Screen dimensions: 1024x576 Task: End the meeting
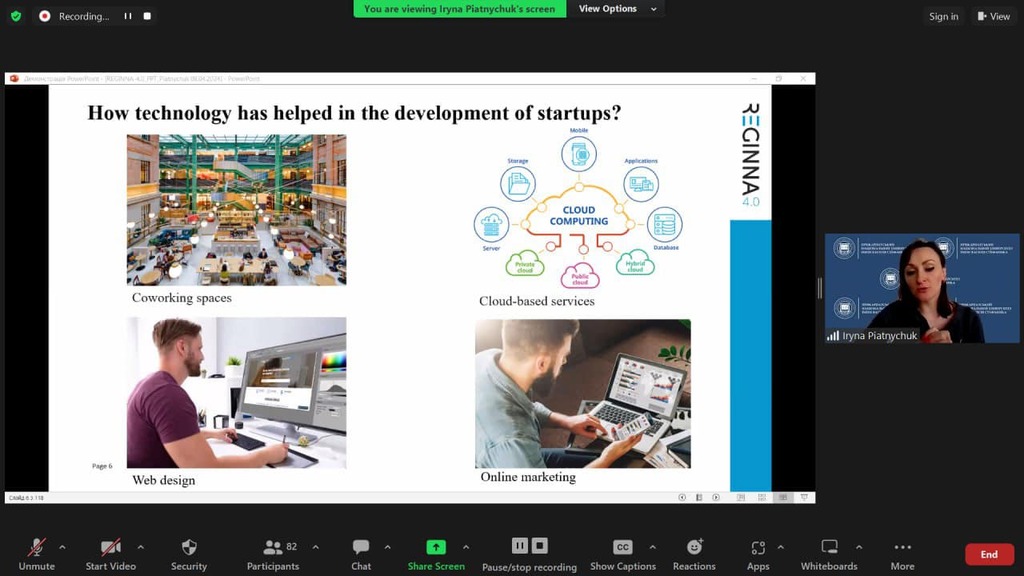(x=988, y=554)
